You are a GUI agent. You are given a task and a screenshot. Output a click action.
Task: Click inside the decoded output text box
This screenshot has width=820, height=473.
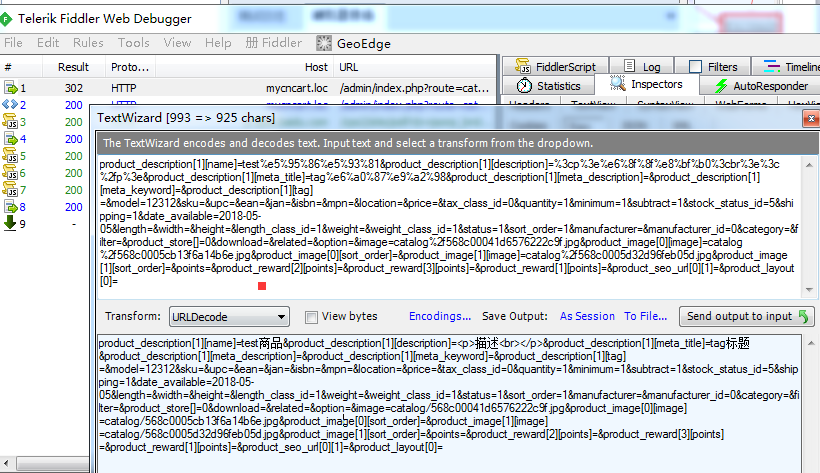(449, 404)
